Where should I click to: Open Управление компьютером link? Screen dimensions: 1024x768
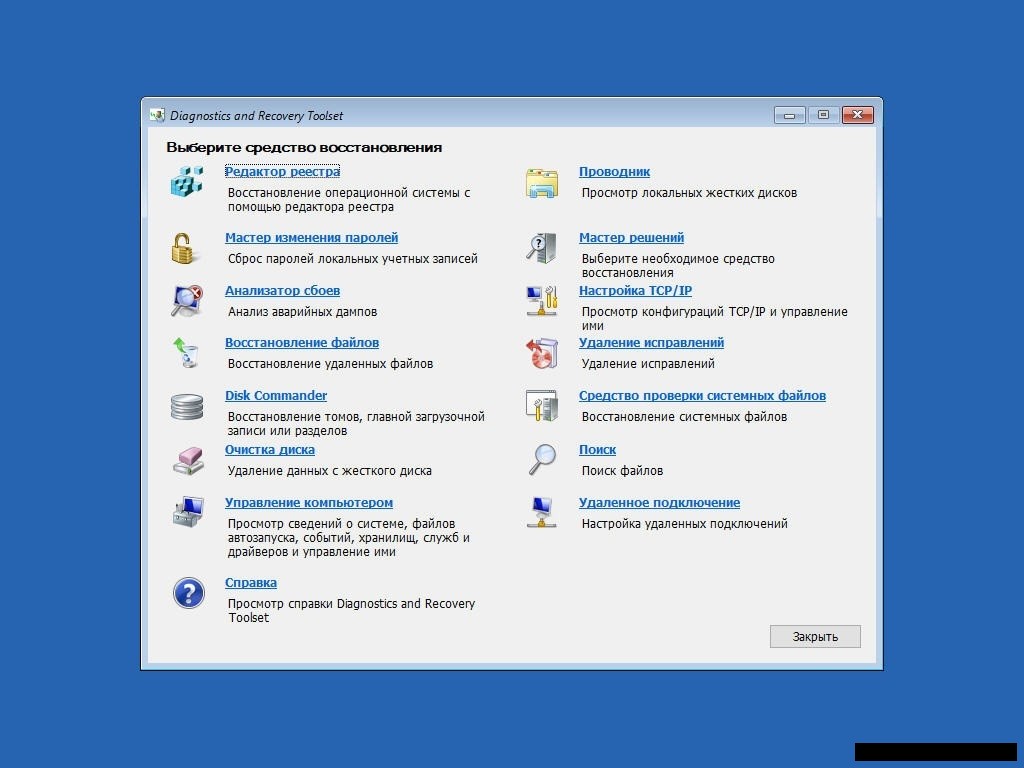coord(309,503)
